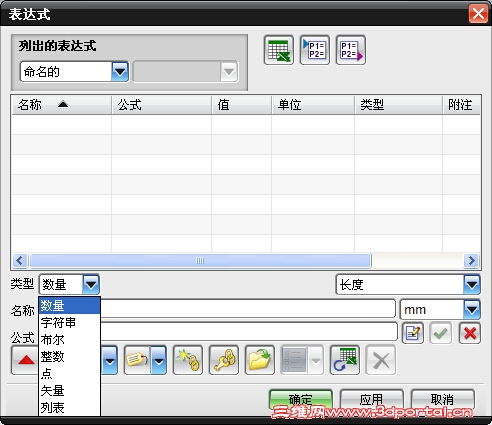The image size is (492, 425).
Task: Click the 确定 button
Action: point(301,399)
